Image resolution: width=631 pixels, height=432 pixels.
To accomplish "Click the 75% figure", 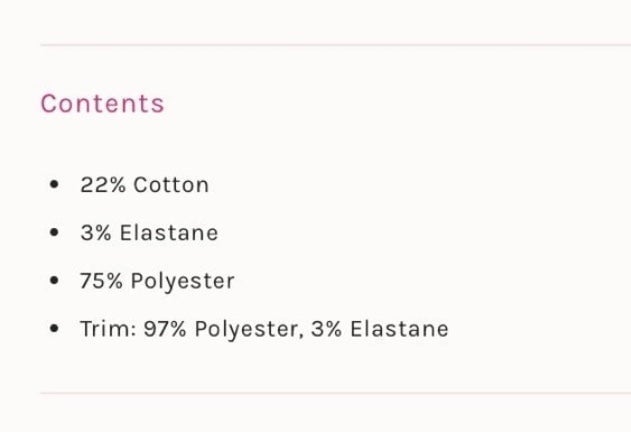I will [101, 281].
